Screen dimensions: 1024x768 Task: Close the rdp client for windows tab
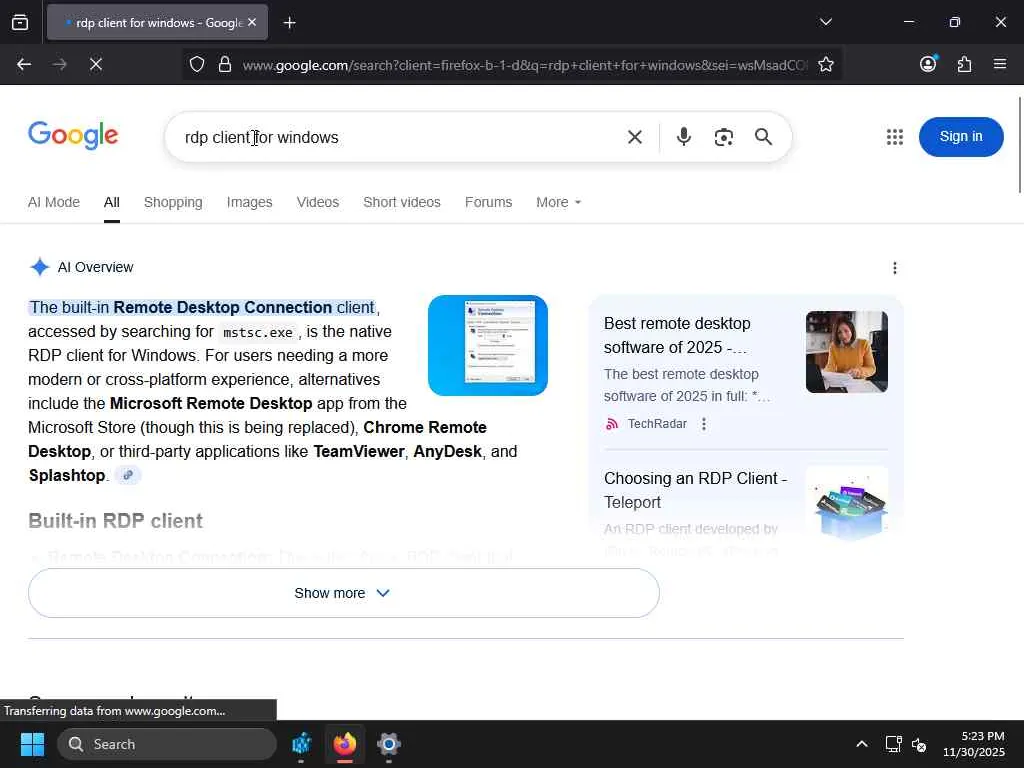252,22
